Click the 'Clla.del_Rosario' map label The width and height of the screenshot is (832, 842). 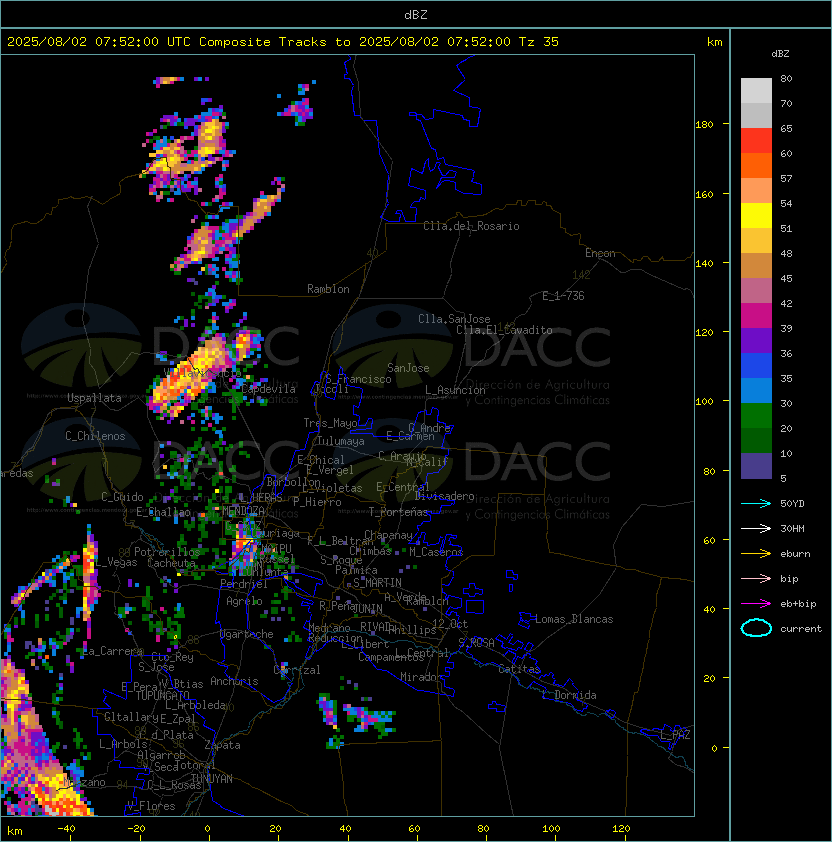tap(471, 226)
